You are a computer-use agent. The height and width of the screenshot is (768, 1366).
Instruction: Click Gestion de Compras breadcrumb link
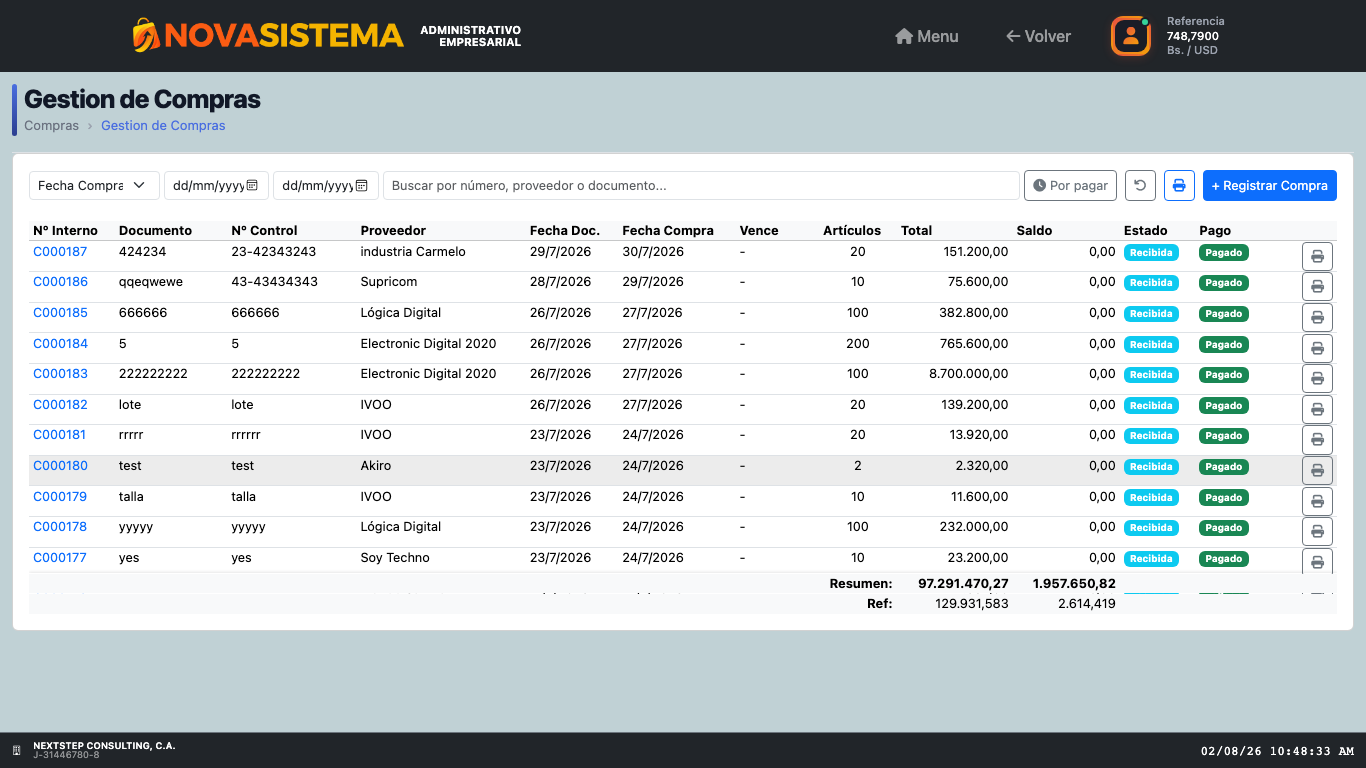point(163,126)
